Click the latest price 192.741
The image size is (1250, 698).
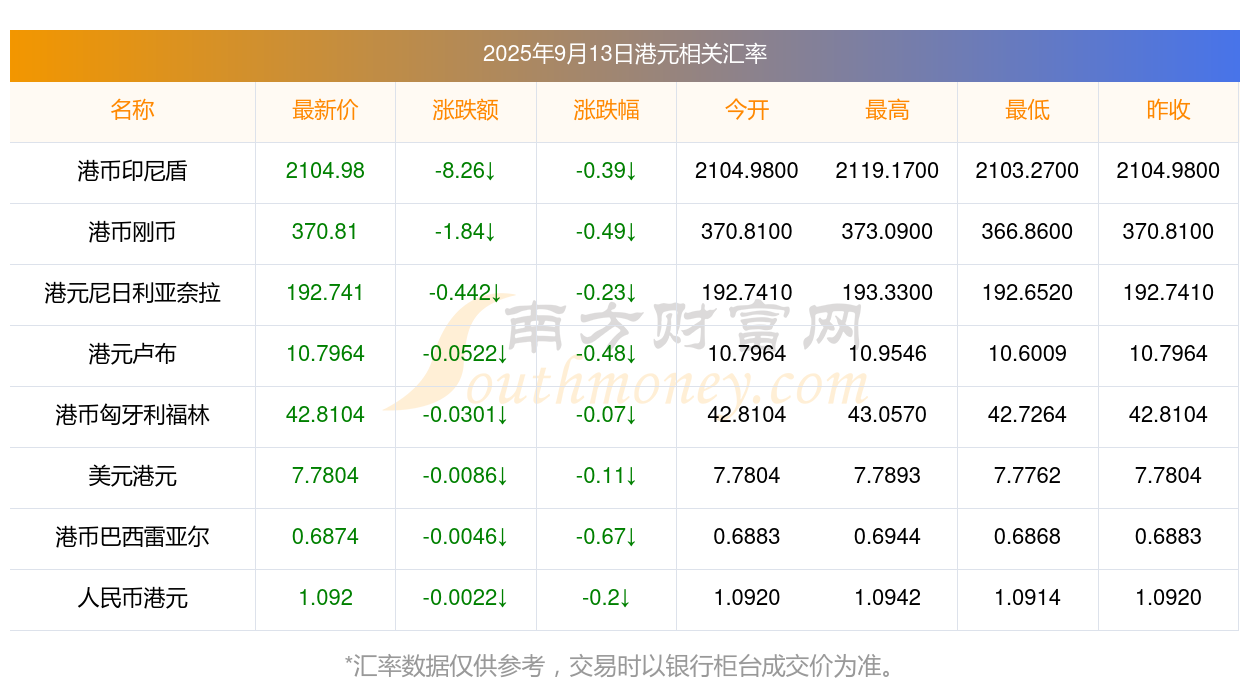point(325,293)
